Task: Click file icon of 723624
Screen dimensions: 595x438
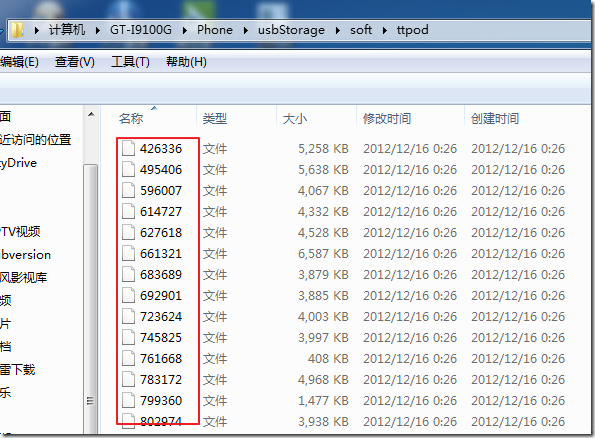Action: (128, 316)
